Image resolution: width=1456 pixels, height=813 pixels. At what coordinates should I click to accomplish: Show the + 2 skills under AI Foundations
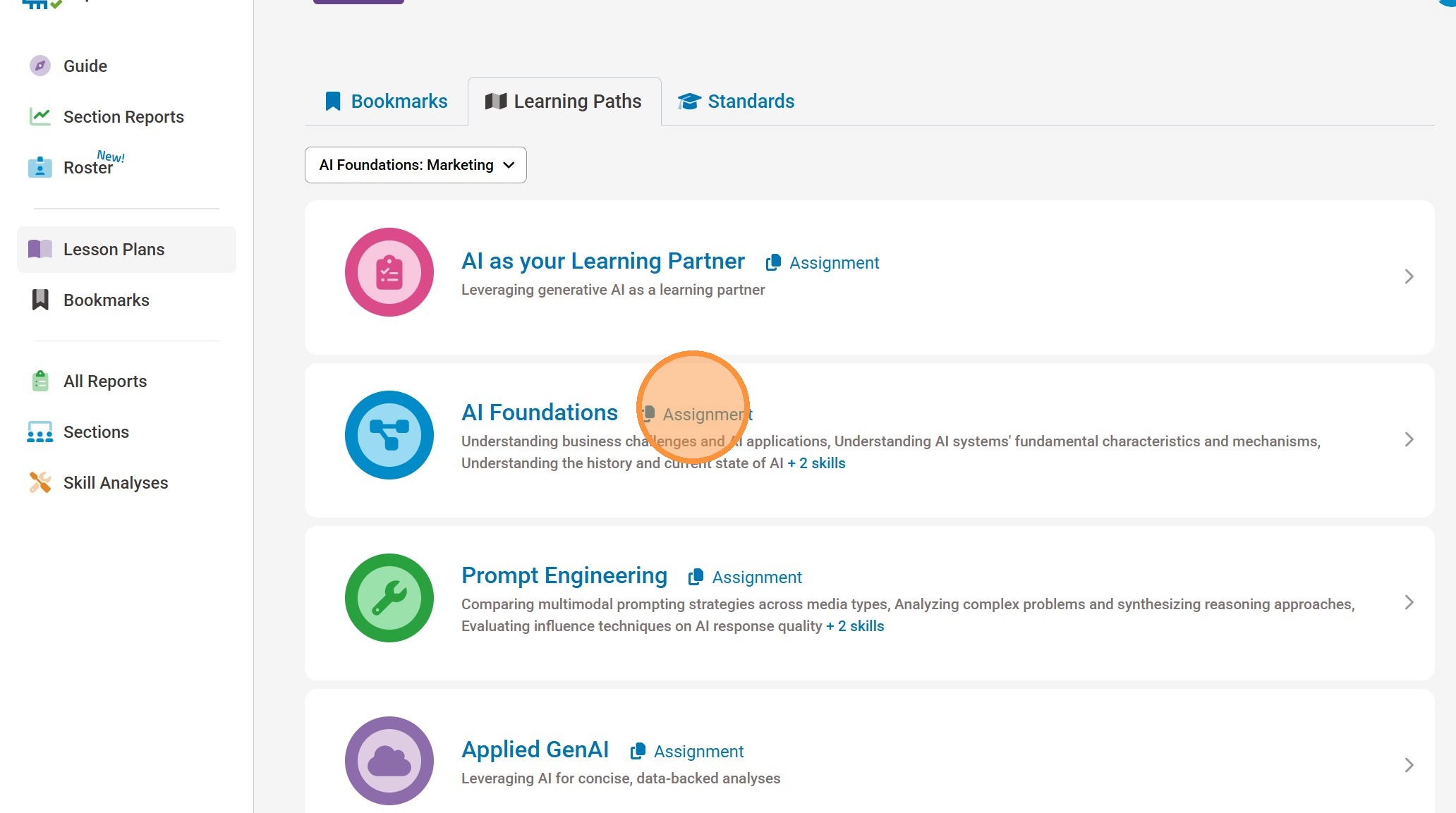[816, 463]
